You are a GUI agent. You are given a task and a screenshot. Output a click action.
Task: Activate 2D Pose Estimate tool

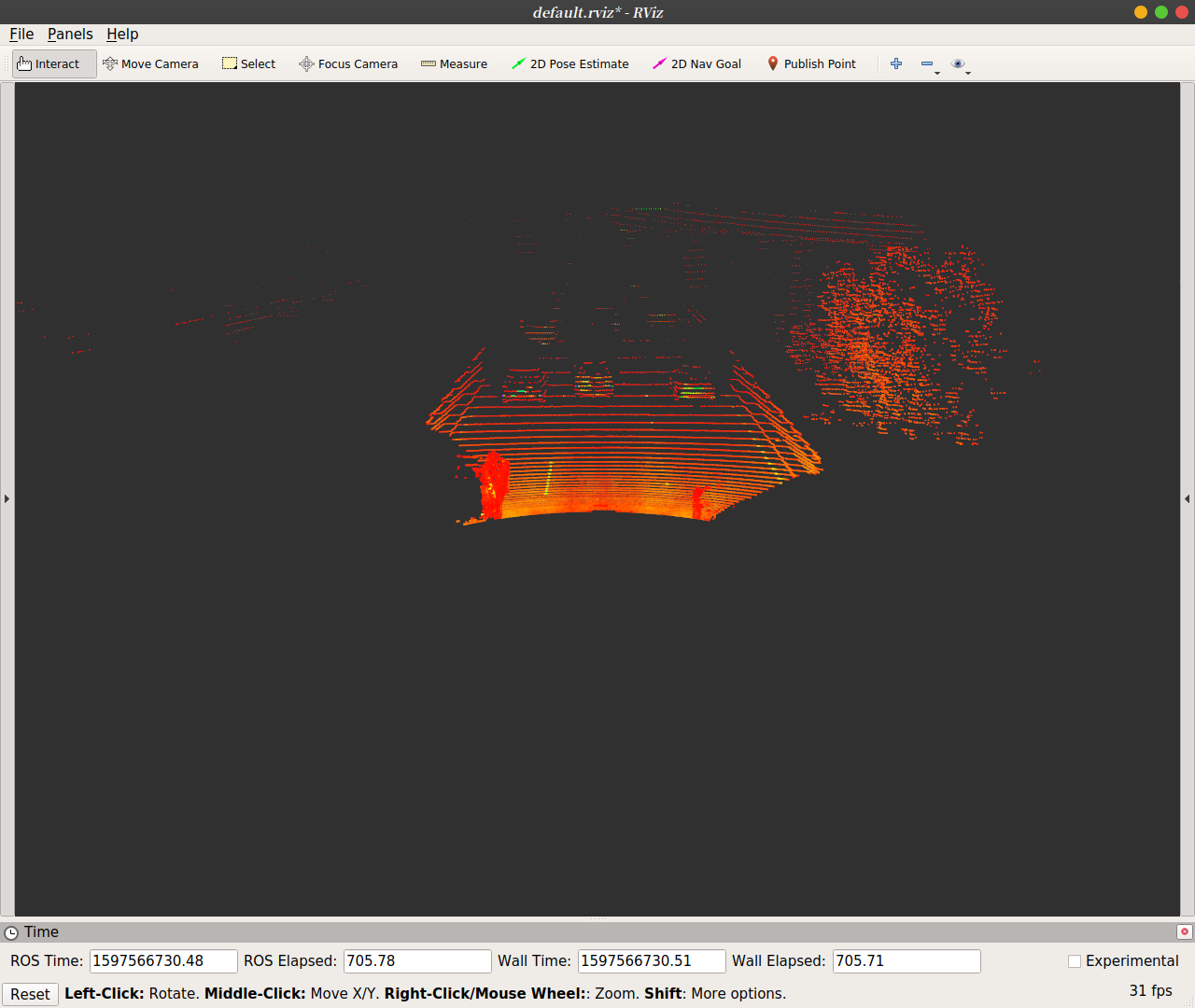(570, 63)
